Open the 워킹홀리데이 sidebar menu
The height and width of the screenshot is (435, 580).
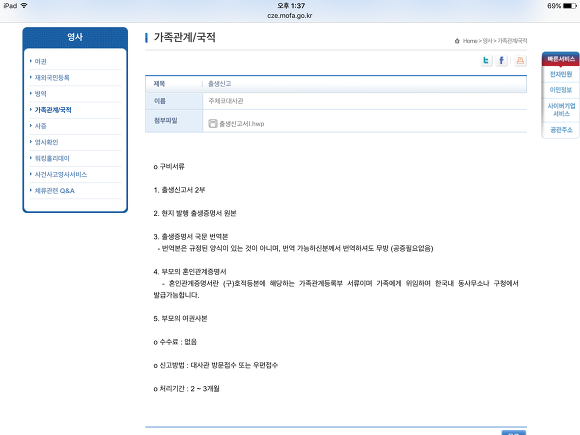tap(52, 158)
